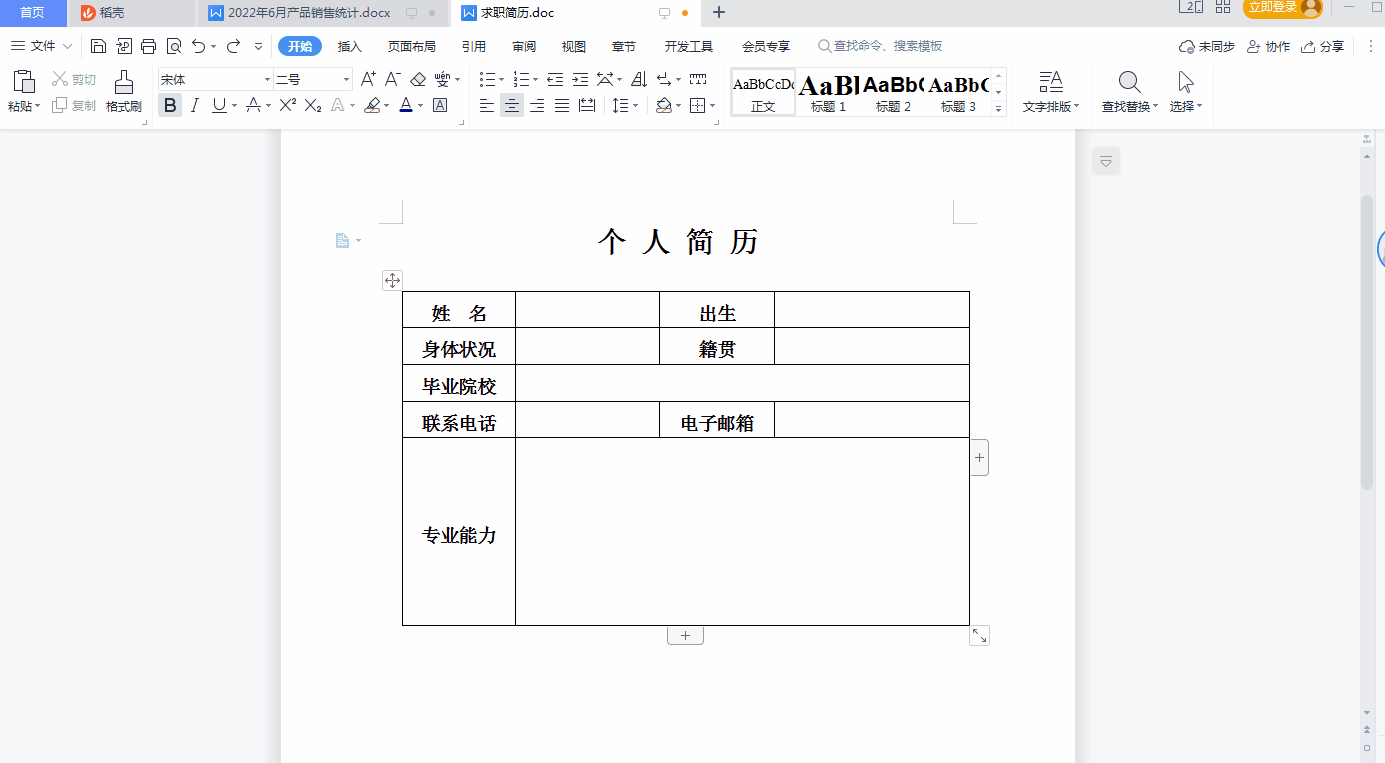Expand the borders dropdown
Screen dimensions: 1385x763
(712, 105)
